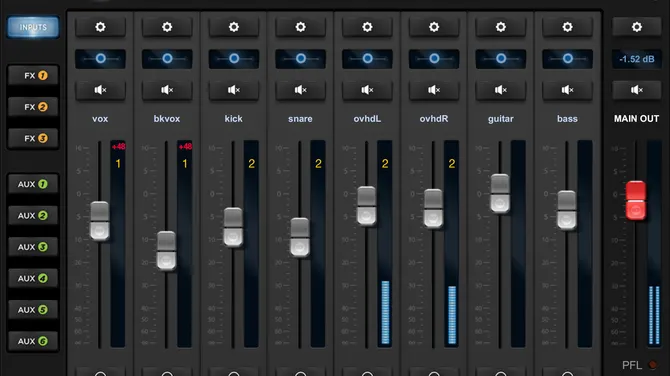Open settings gear for bass channel

(567, 27)
